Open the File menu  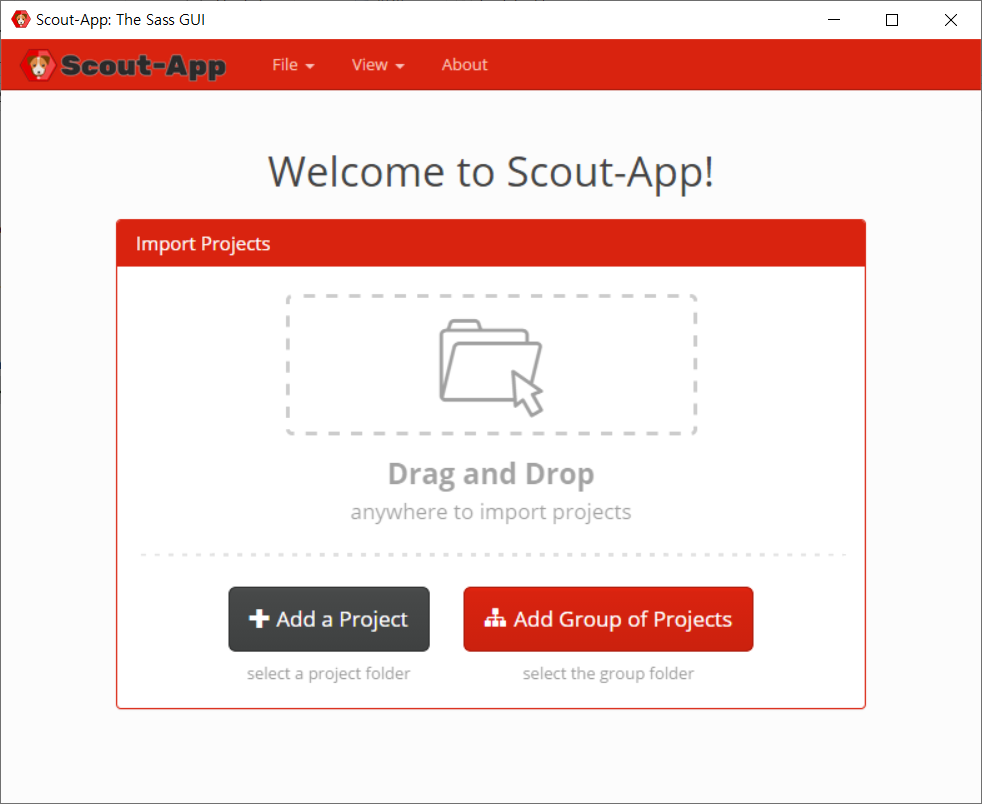[x=293, y=65]
